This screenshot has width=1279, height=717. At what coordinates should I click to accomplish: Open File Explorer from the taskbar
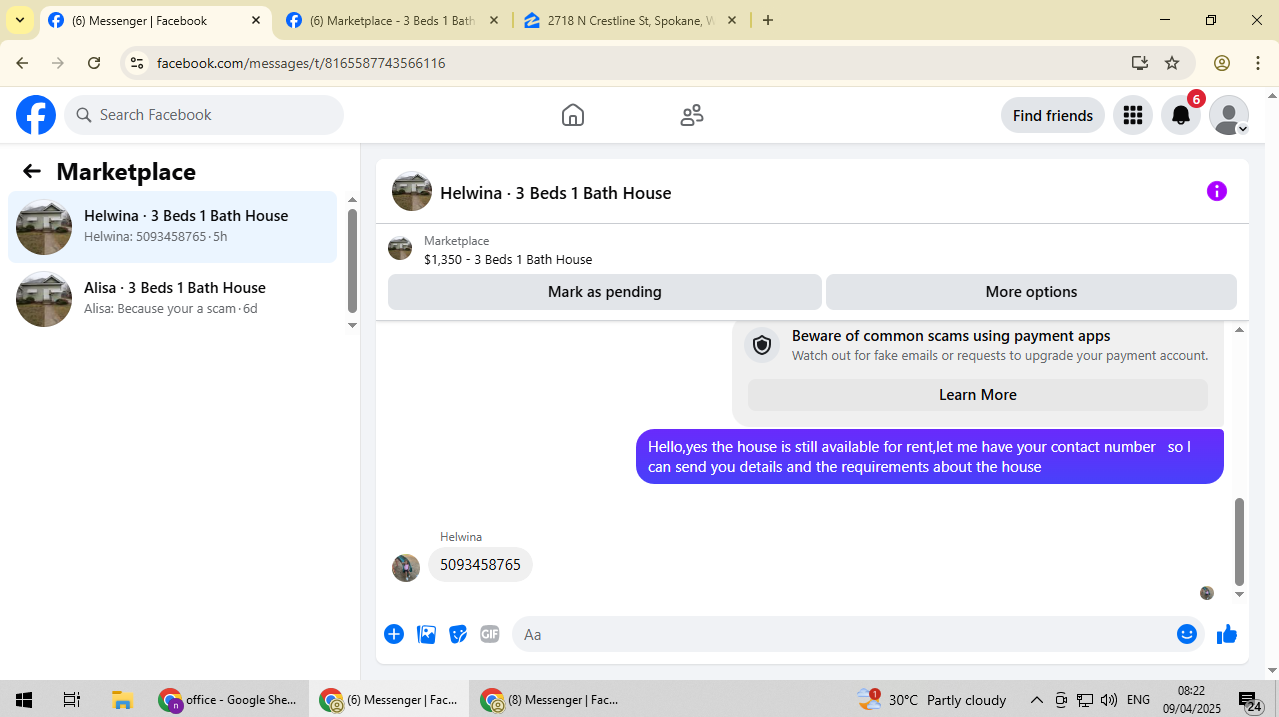(x=122, y=700)
